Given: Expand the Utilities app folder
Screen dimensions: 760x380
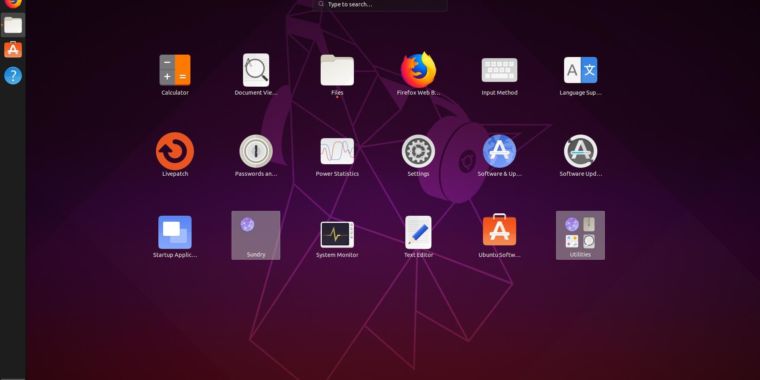Looking at the screenshot, I should [580, 235].
